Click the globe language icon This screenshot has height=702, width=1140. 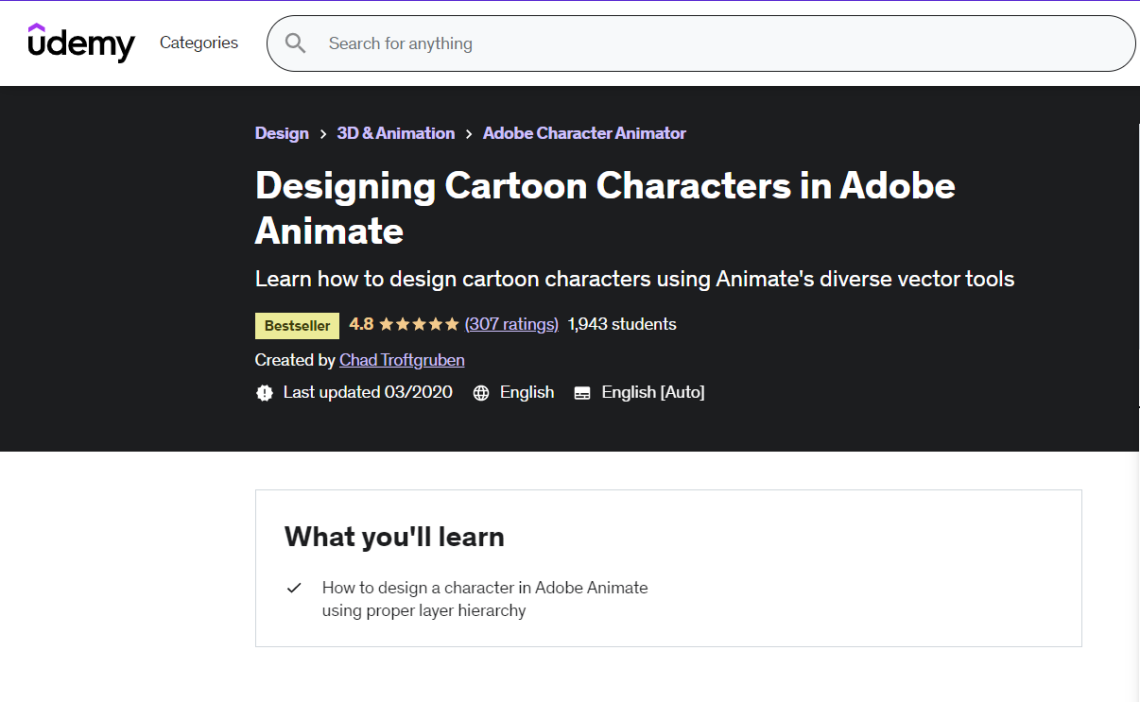[x=481, y=392]
